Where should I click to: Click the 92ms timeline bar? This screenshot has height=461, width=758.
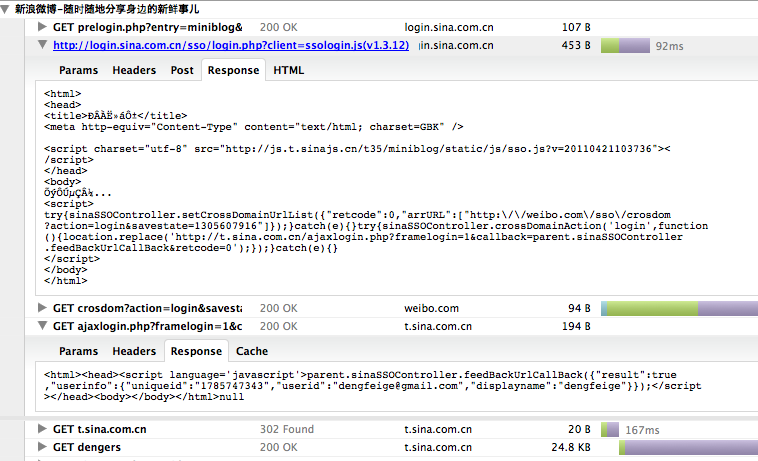pyautogui.click(x=633, y=45)
